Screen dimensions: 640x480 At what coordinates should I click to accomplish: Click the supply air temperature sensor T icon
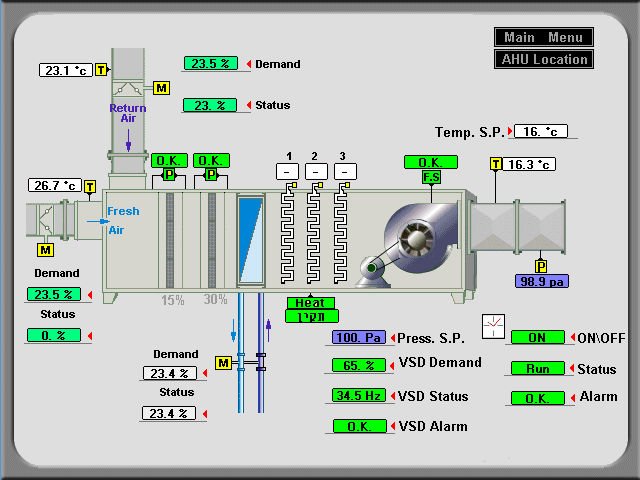(x=496, y=164)
